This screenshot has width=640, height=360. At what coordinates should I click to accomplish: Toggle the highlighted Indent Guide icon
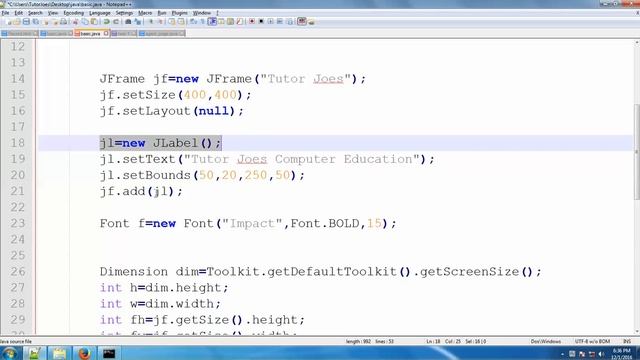click(212, 22)
